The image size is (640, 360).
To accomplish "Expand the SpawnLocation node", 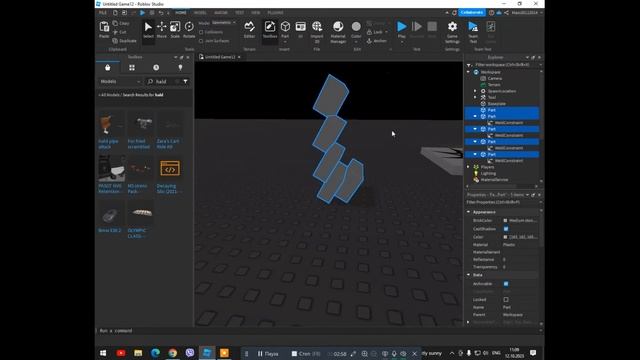I will (475, 91).
